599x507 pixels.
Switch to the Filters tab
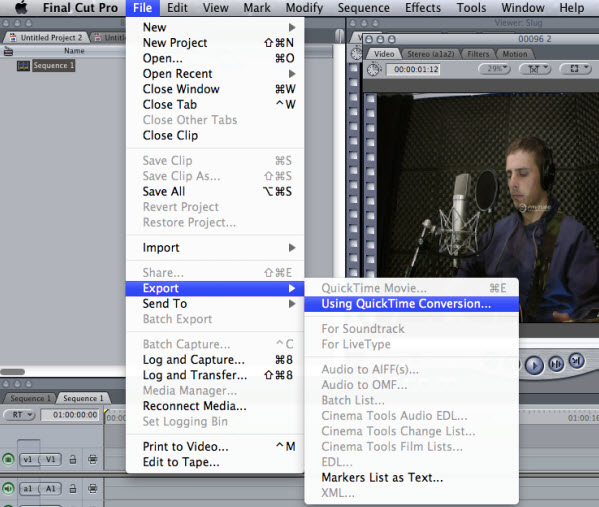478,54
